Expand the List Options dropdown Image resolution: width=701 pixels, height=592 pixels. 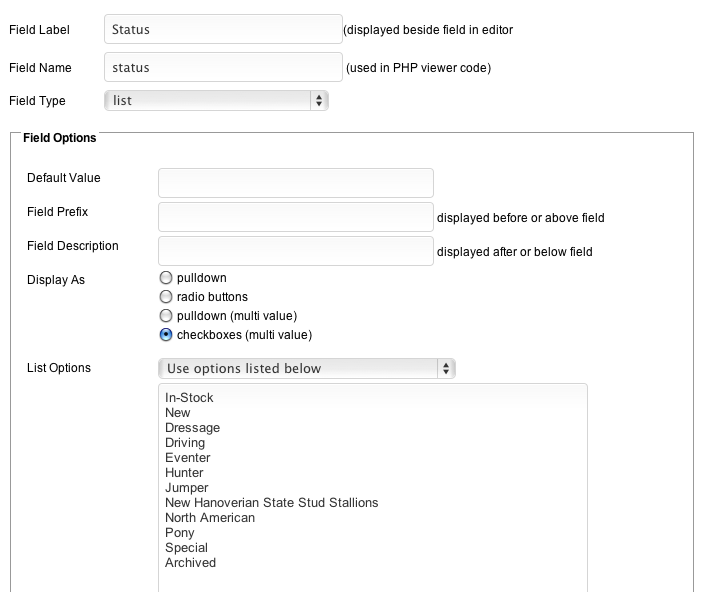coord(306,369)
